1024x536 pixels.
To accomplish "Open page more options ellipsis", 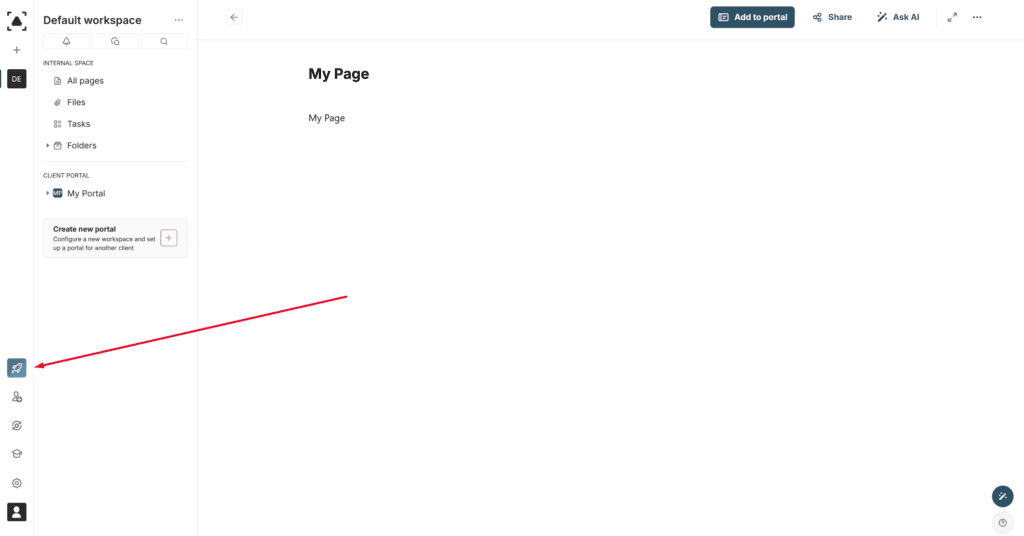I will point(977,18).
